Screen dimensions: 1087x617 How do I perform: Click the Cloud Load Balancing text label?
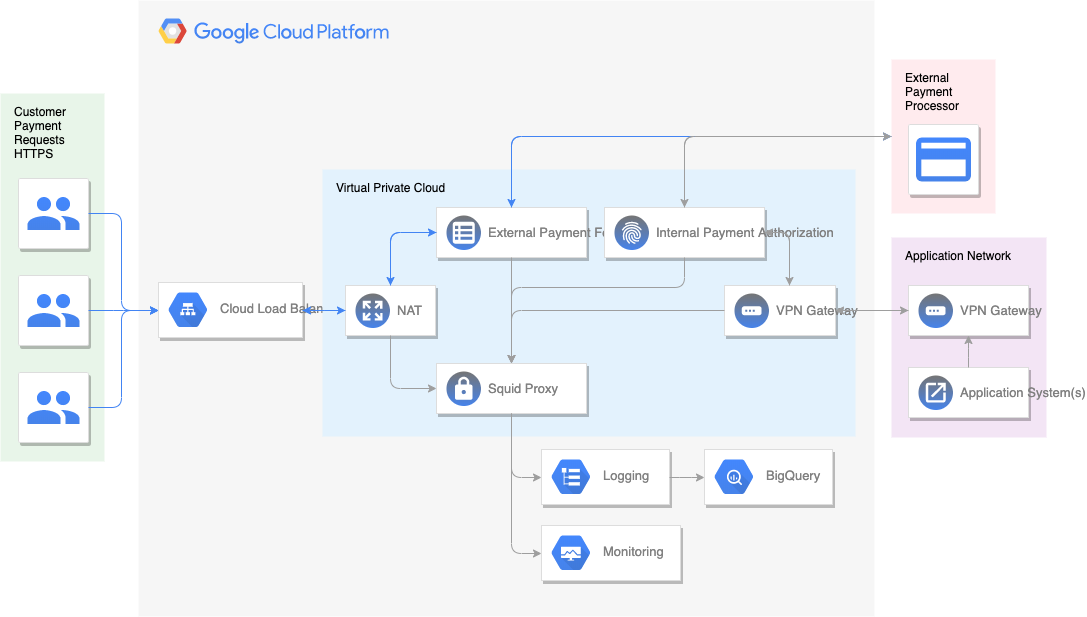(271, 309)
